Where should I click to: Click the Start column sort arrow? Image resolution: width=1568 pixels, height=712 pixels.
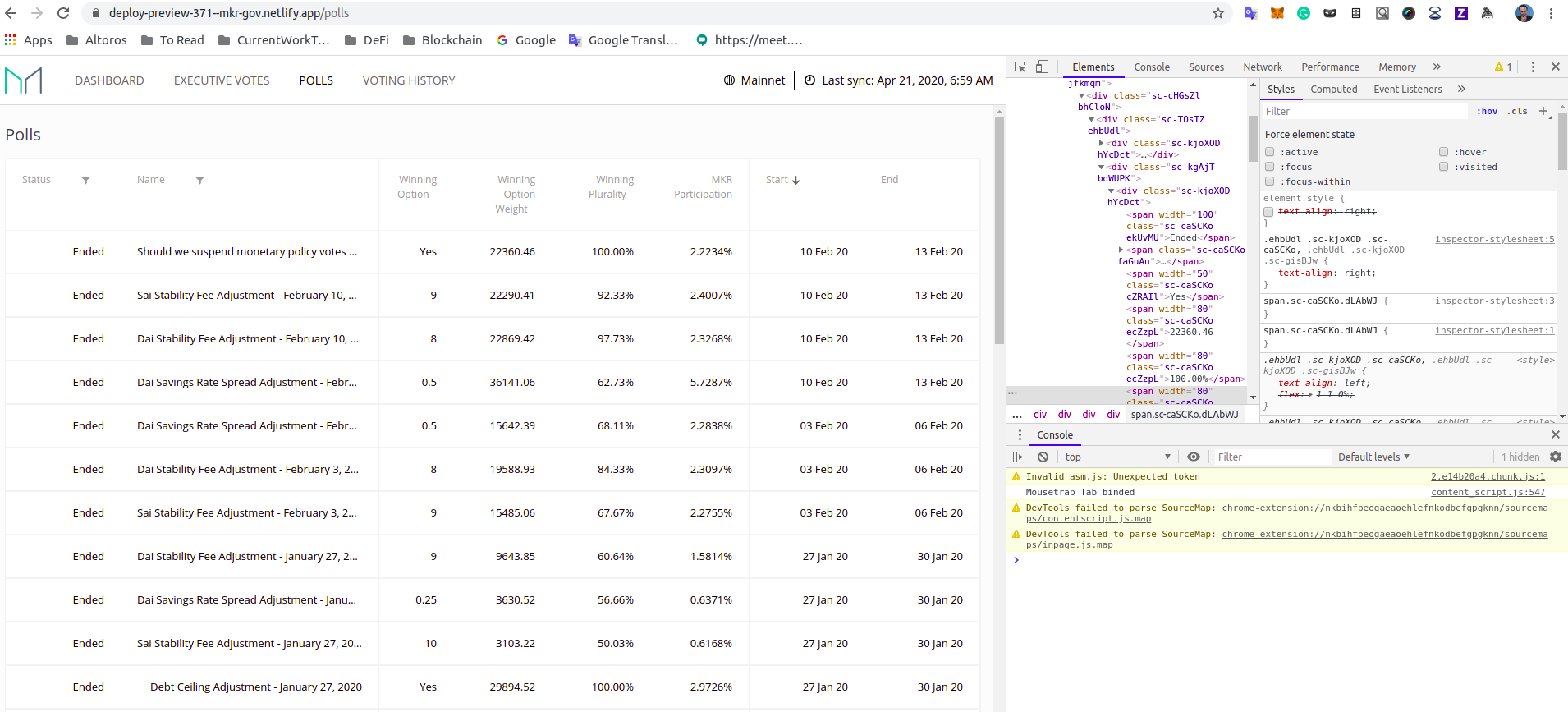click(795, 180)
